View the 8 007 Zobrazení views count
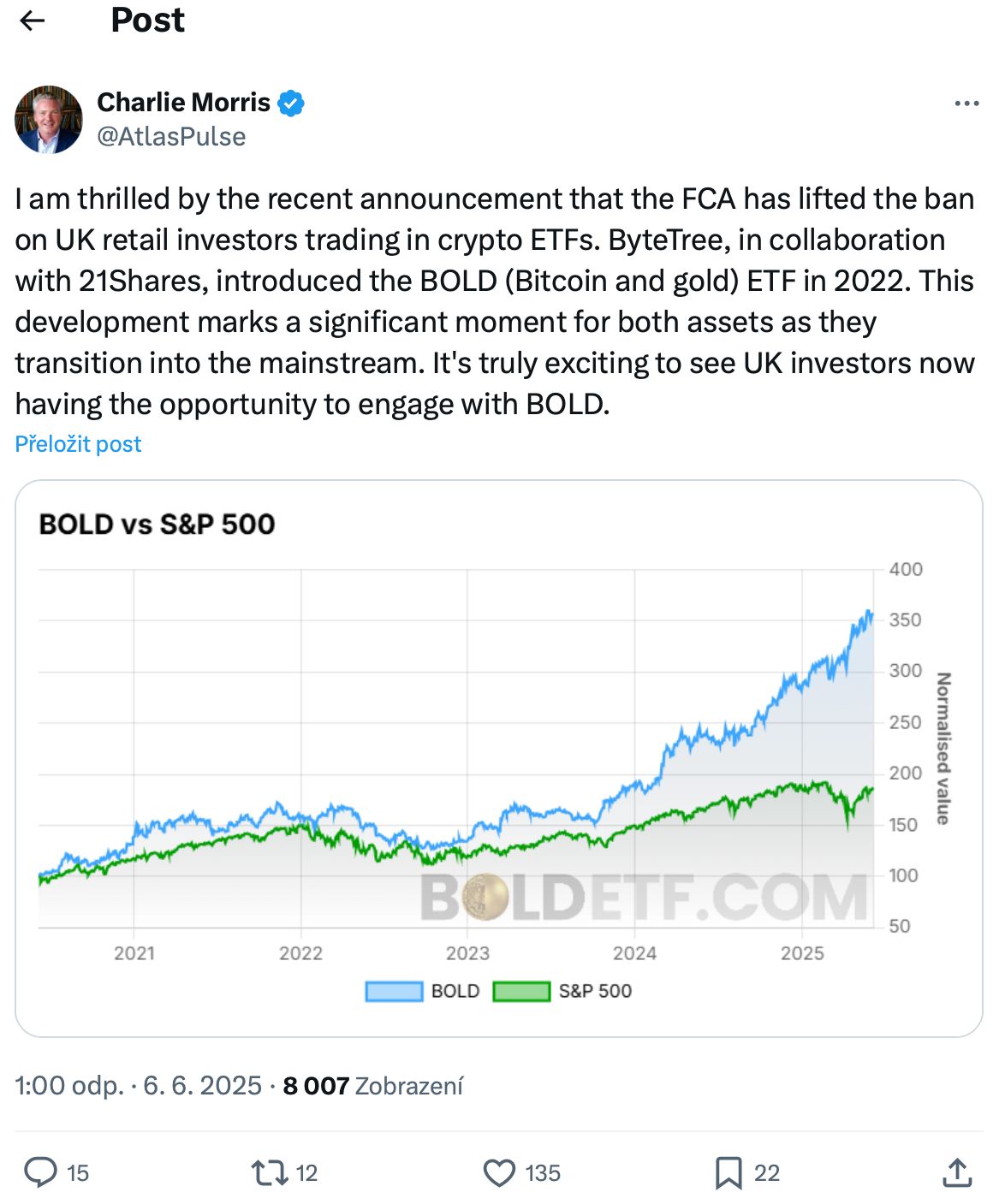The width and height of the screenshot is (1005, 1204). 373,1086
